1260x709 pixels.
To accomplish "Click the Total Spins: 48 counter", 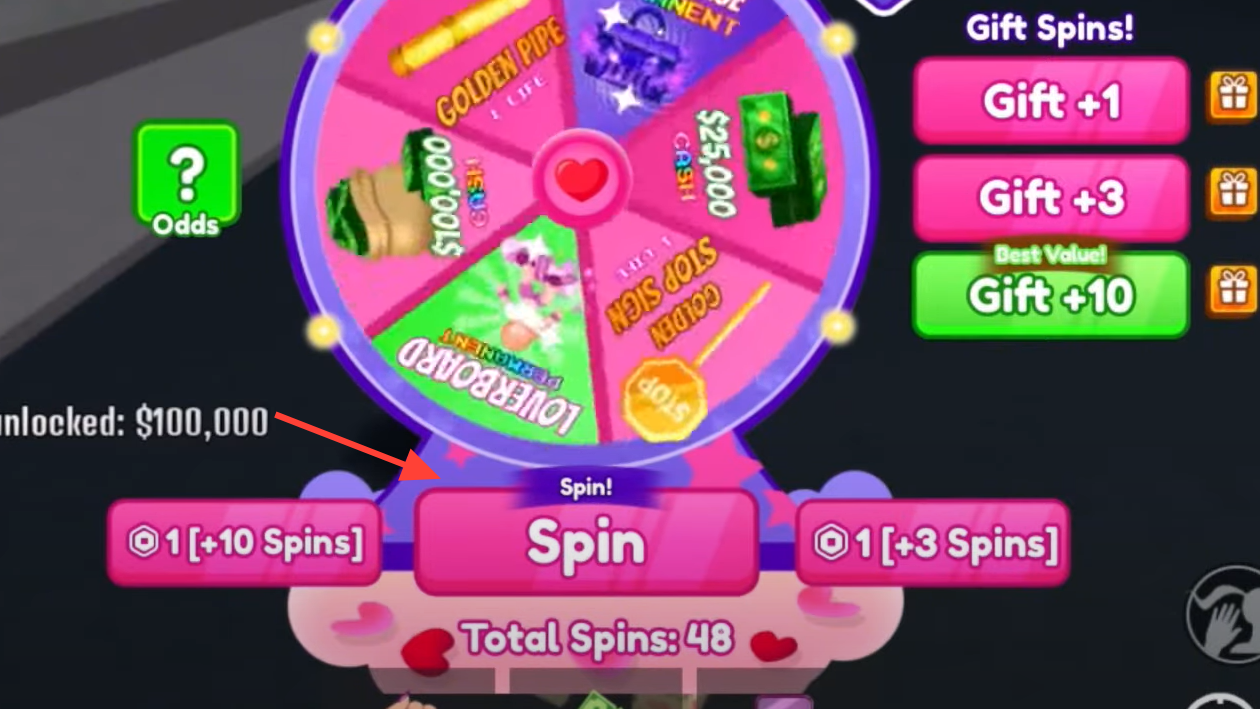I will (597, 638).
